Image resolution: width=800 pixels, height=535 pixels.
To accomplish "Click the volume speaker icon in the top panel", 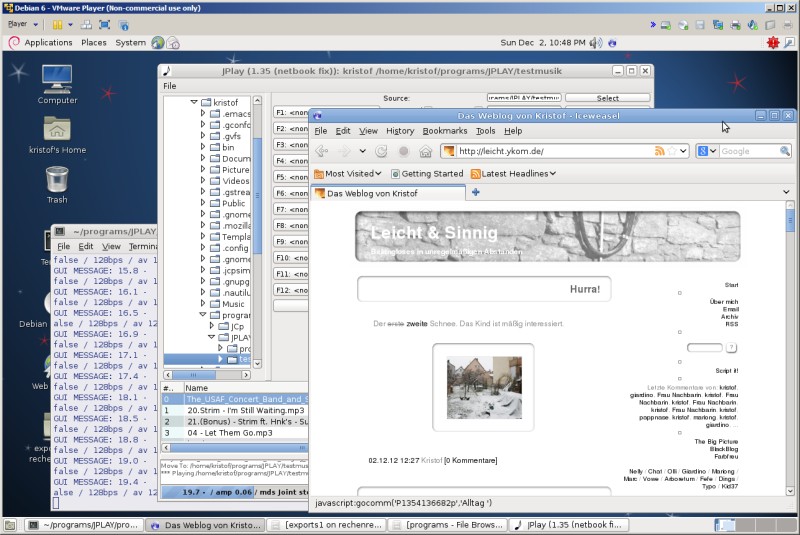I will [596, 43].
